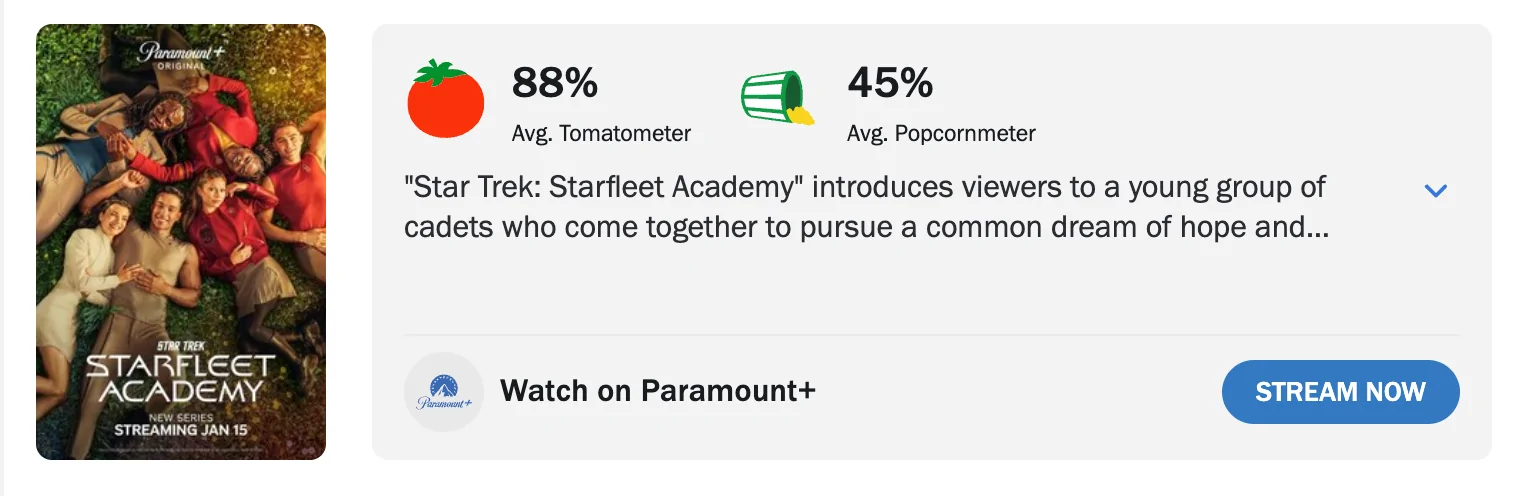Expand the series description with the chevron
This screenshot has height=496, width=1518.
[1435, 190]
